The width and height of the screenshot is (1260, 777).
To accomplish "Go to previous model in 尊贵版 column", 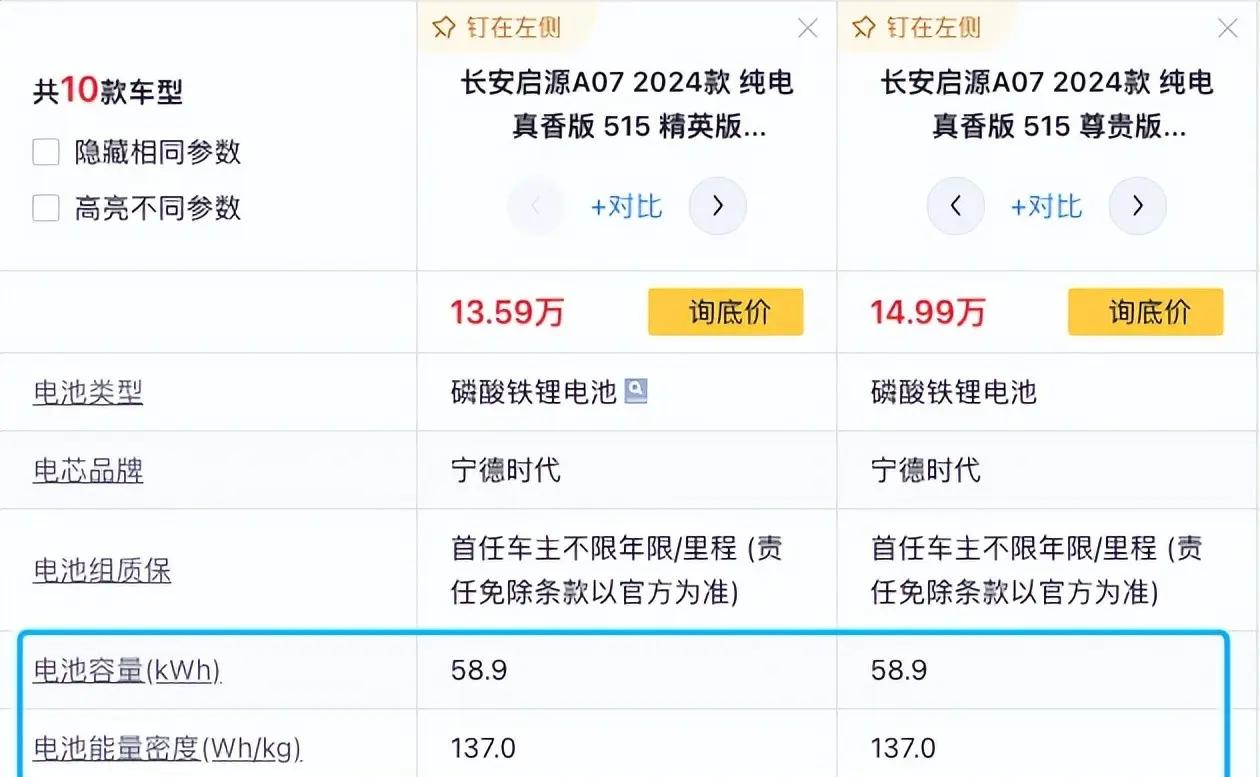I will tap(956, 206).
